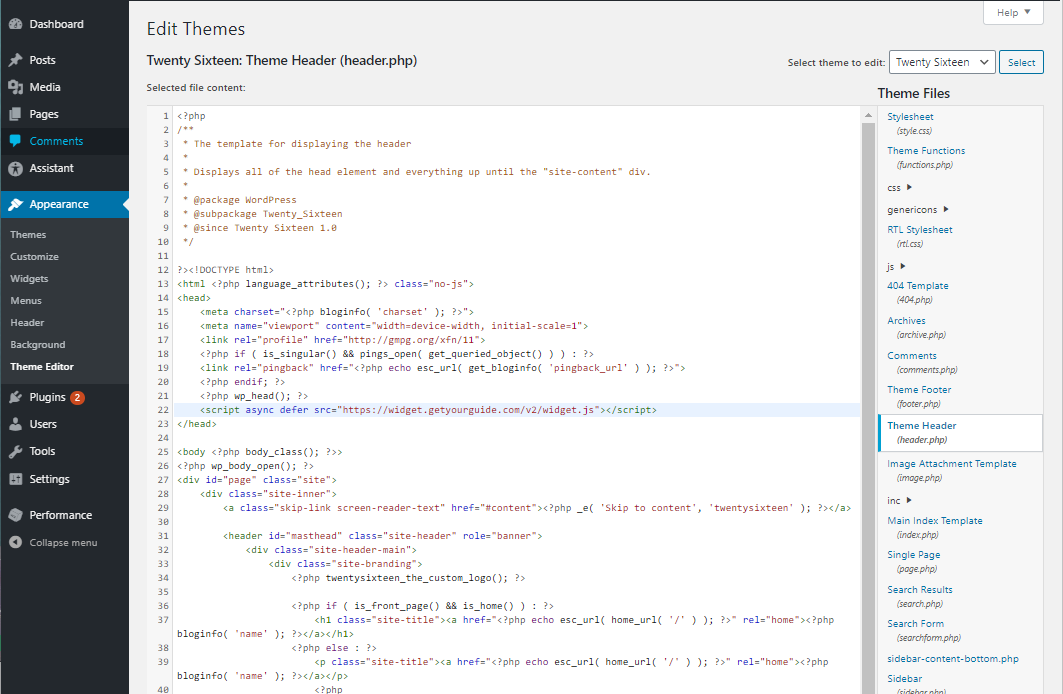Click the Collapse menu arrow icon
The height and width of the screenshot is (694, 1063).
click(16, 542)
